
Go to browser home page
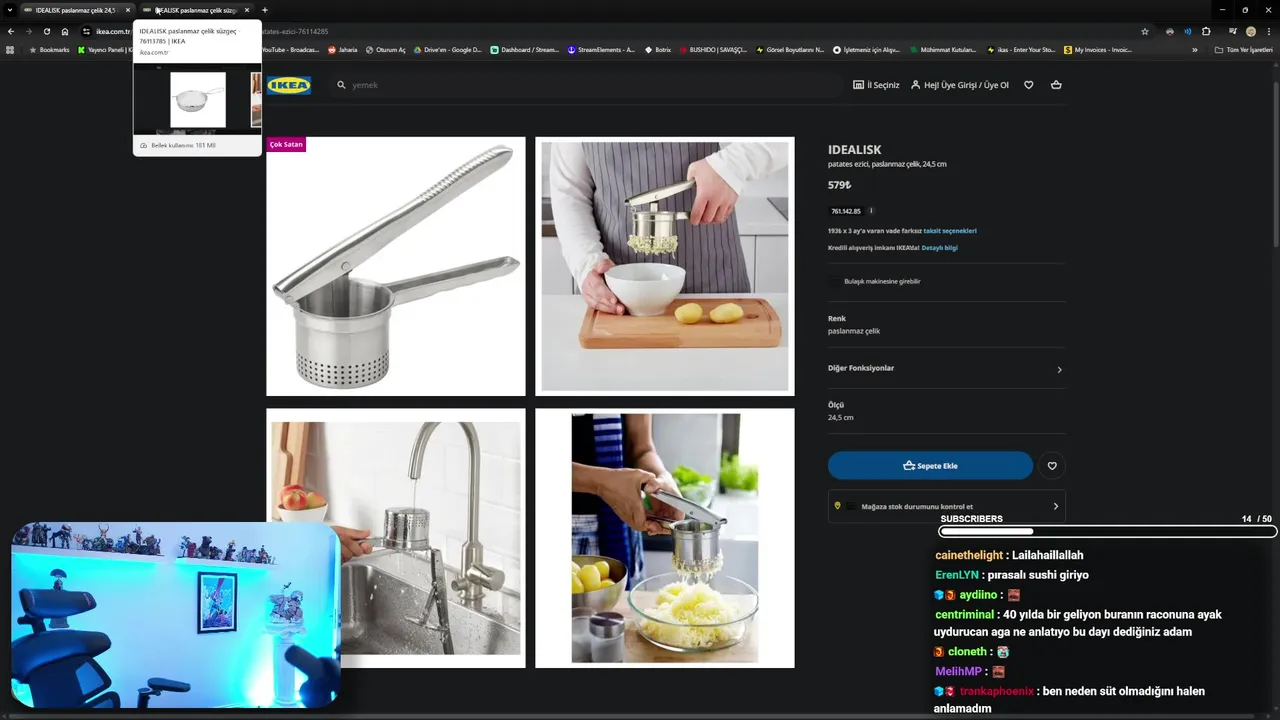tap(65, 31)
